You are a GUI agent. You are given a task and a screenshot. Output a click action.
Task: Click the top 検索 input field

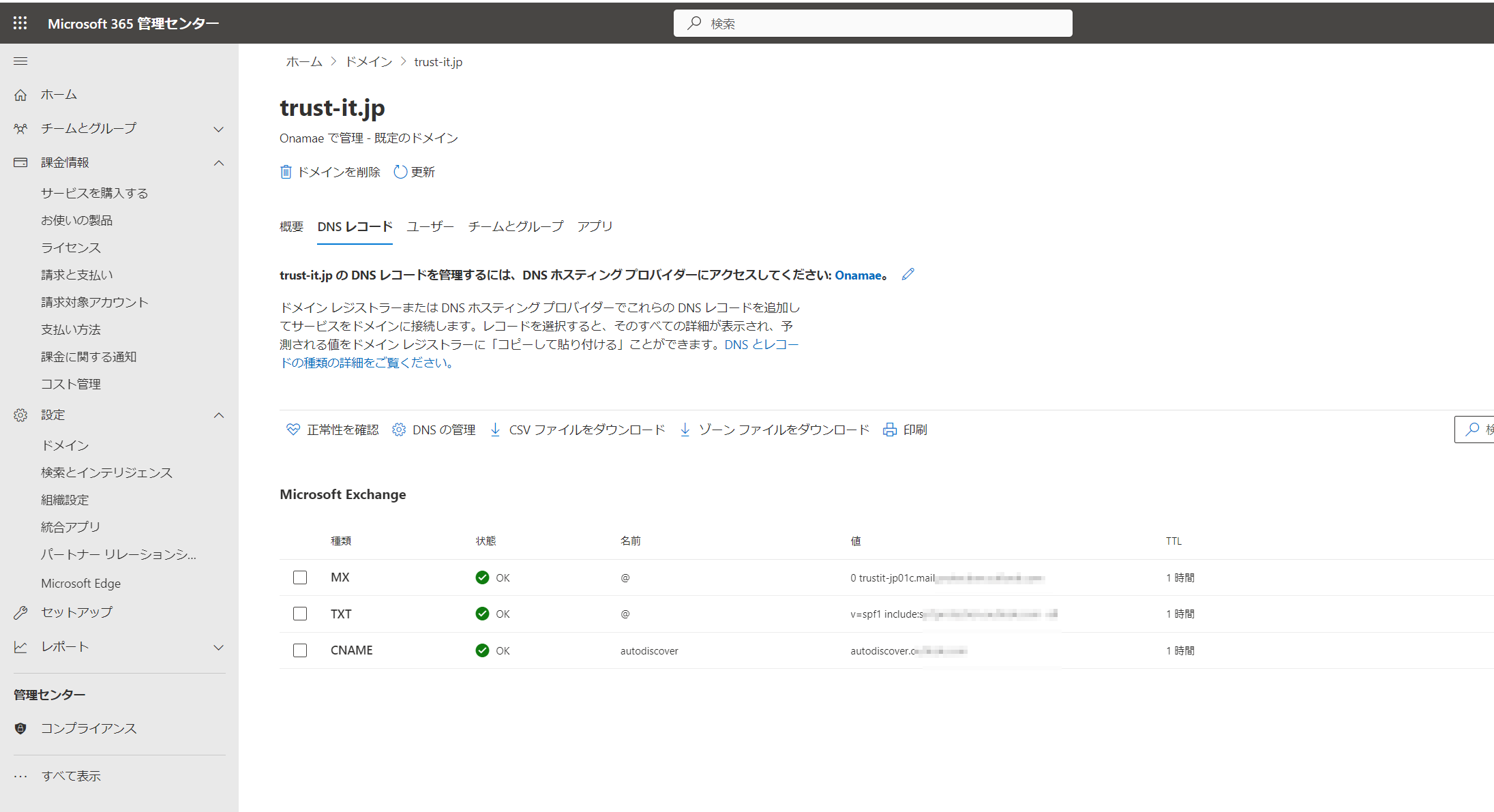873,23
